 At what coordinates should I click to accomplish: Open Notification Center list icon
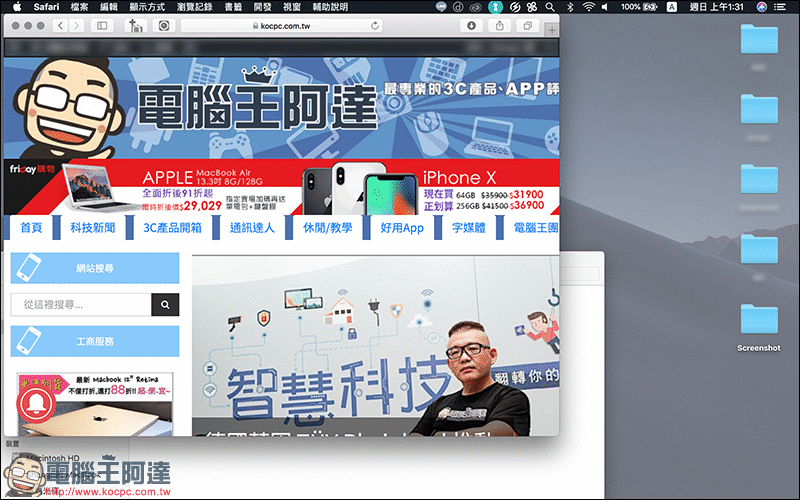tap(780, 7)
